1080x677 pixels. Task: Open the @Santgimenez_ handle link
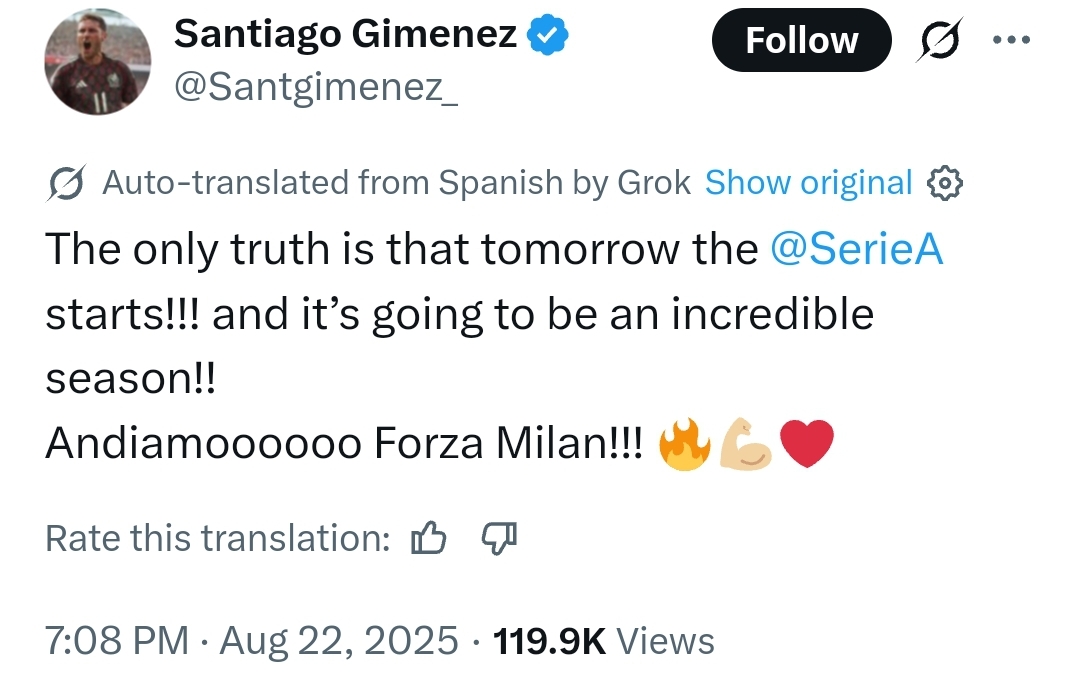point(316,90)
